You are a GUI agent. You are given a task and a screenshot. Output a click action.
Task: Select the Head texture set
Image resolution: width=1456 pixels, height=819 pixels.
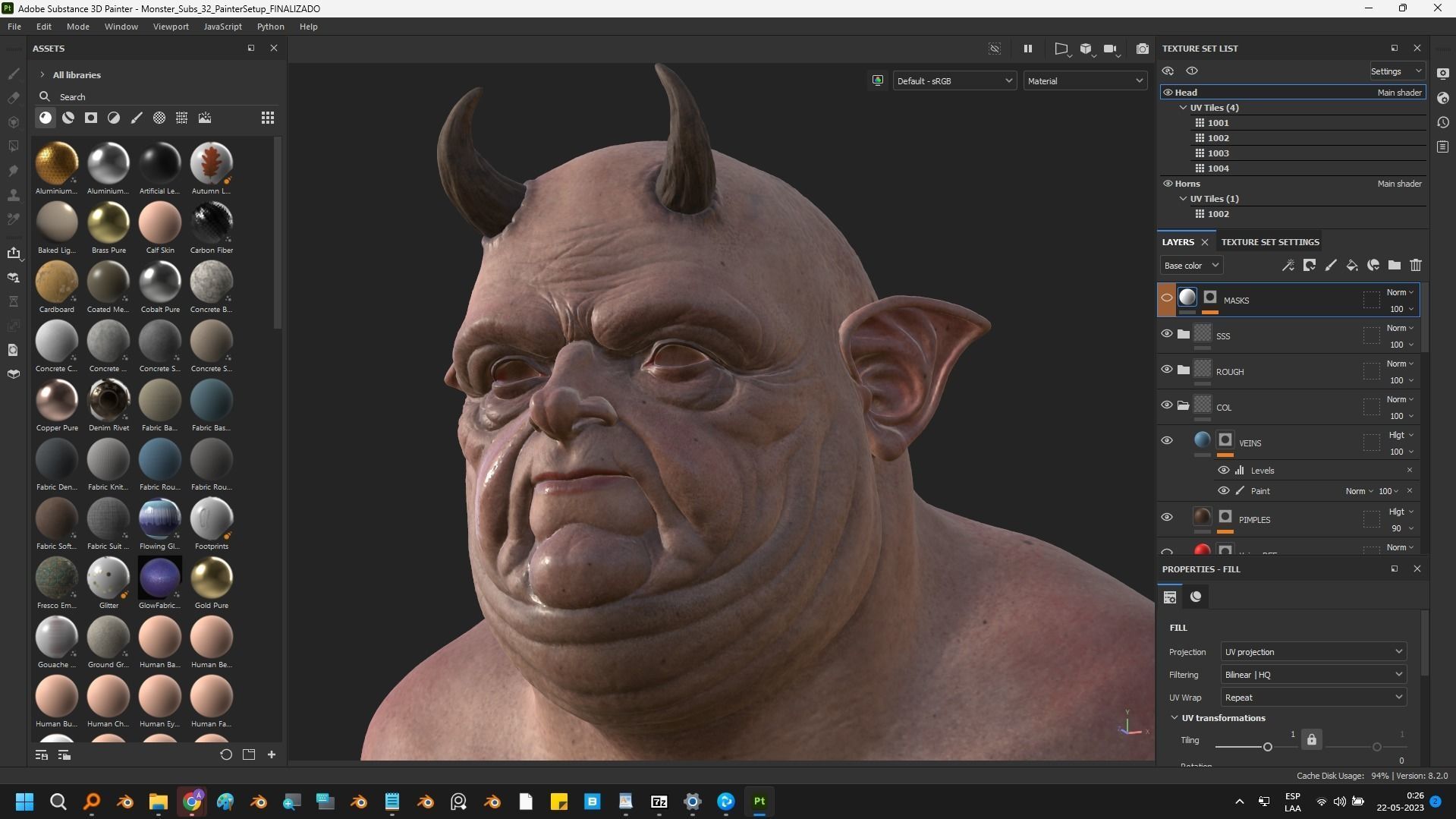click(1294, 93)
